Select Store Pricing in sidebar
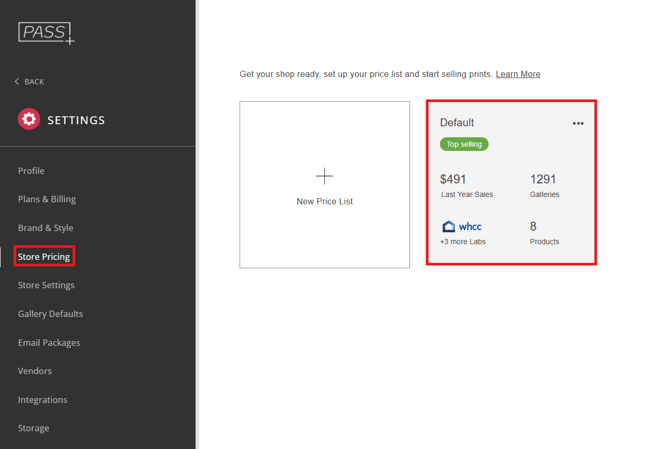The image size is (670, 449). coord(44,257)
